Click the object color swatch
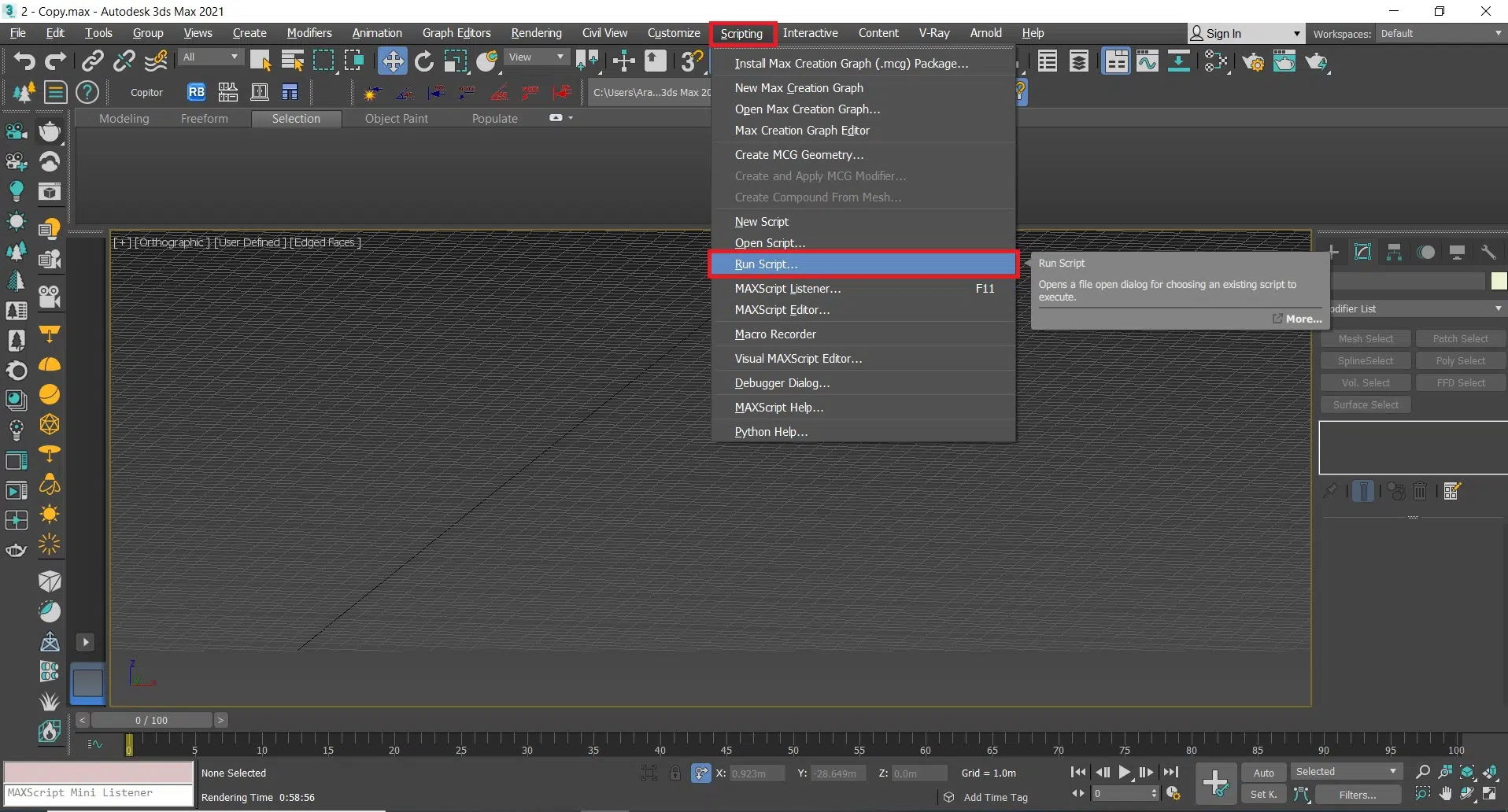Image resolution: width=1508 pixels, height=812 pixels. (1499, 281)
